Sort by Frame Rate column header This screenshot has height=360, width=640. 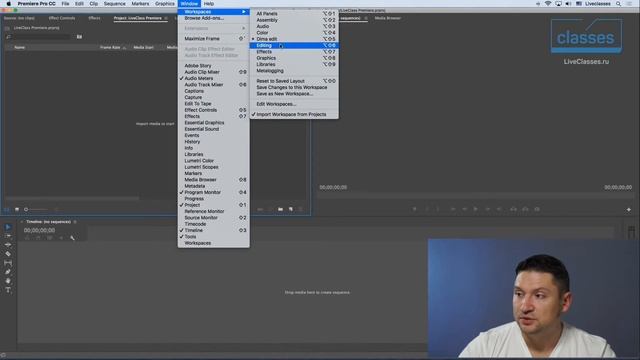pos(110,47)
